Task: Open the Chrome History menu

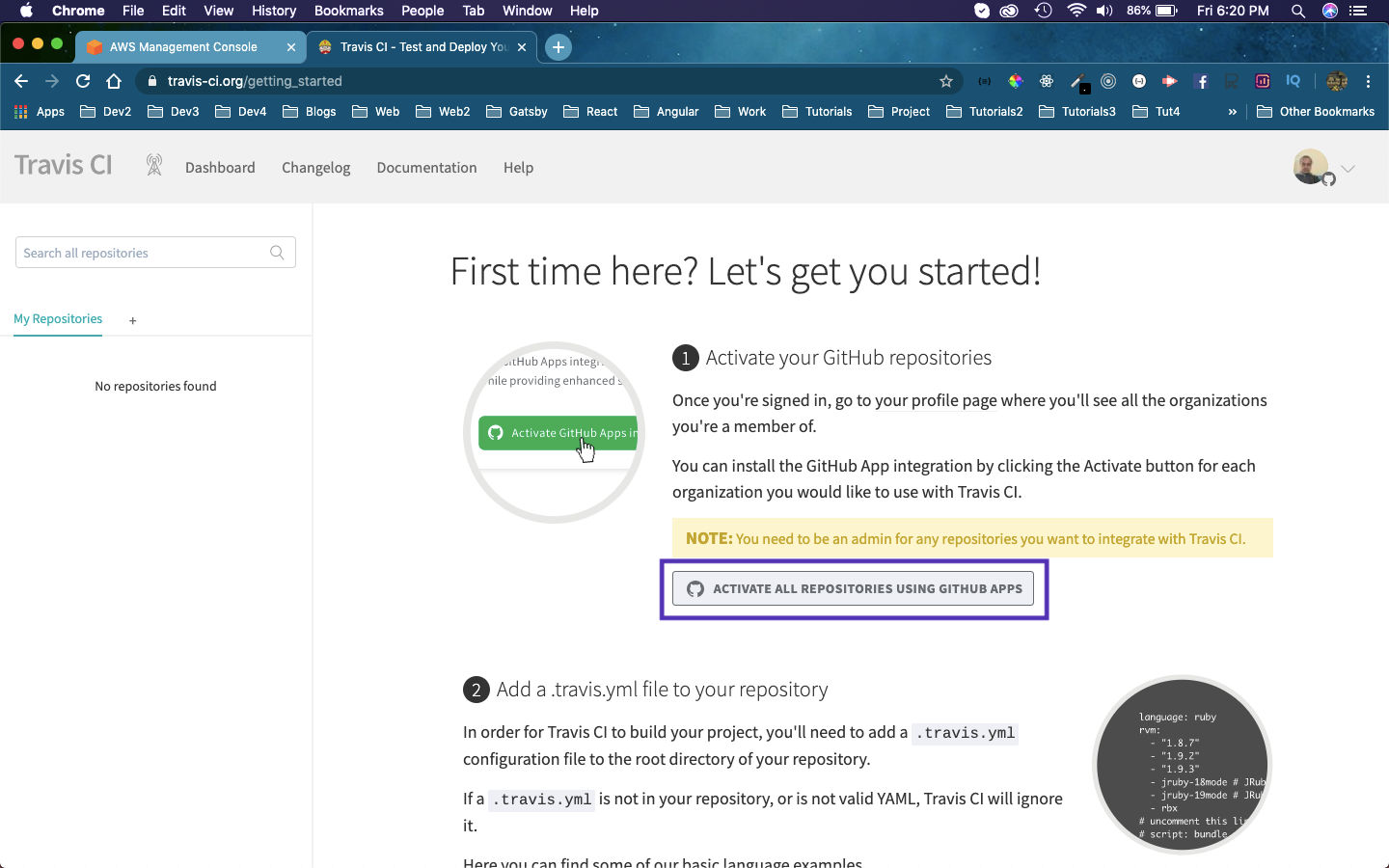Action: coord(274,11)
